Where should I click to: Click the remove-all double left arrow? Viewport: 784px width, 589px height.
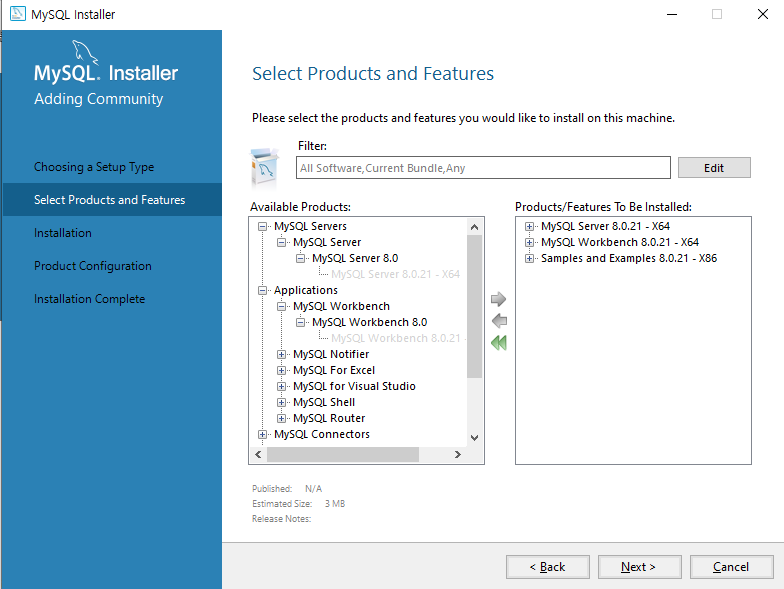coord(499,342)
